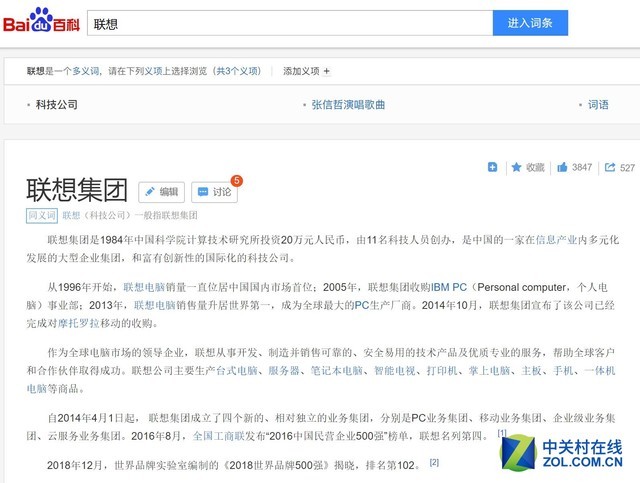Click the 进入词条 button
Viewport: 640px width, 483px height.
coord(530,23)
